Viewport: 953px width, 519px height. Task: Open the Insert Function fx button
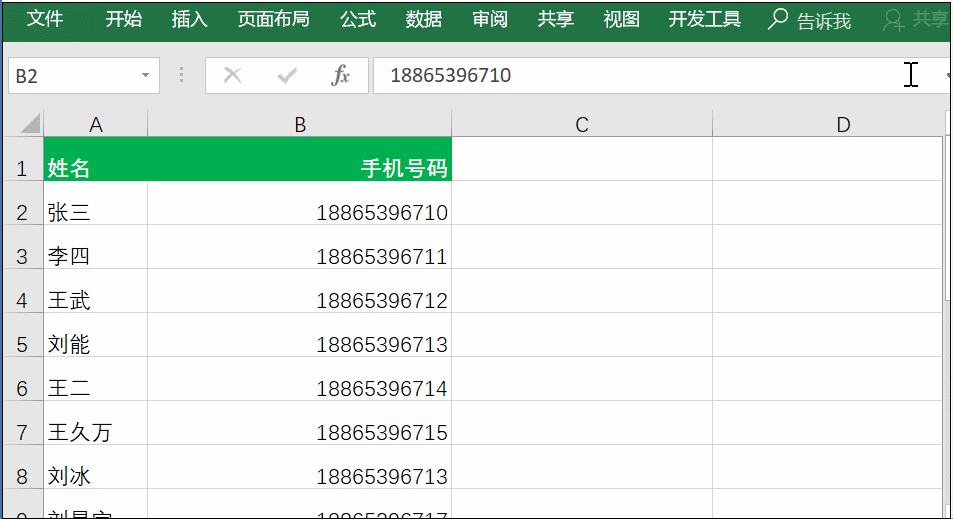(340, 75)
